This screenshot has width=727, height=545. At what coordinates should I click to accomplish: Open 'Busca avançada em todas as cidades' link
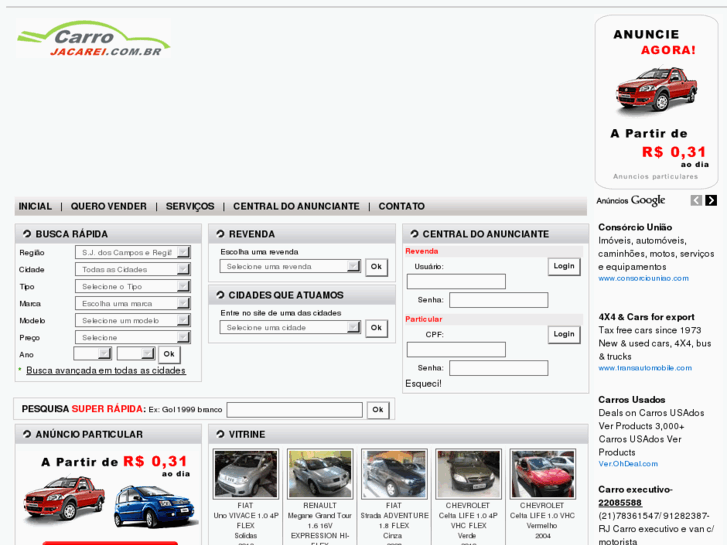106,370
